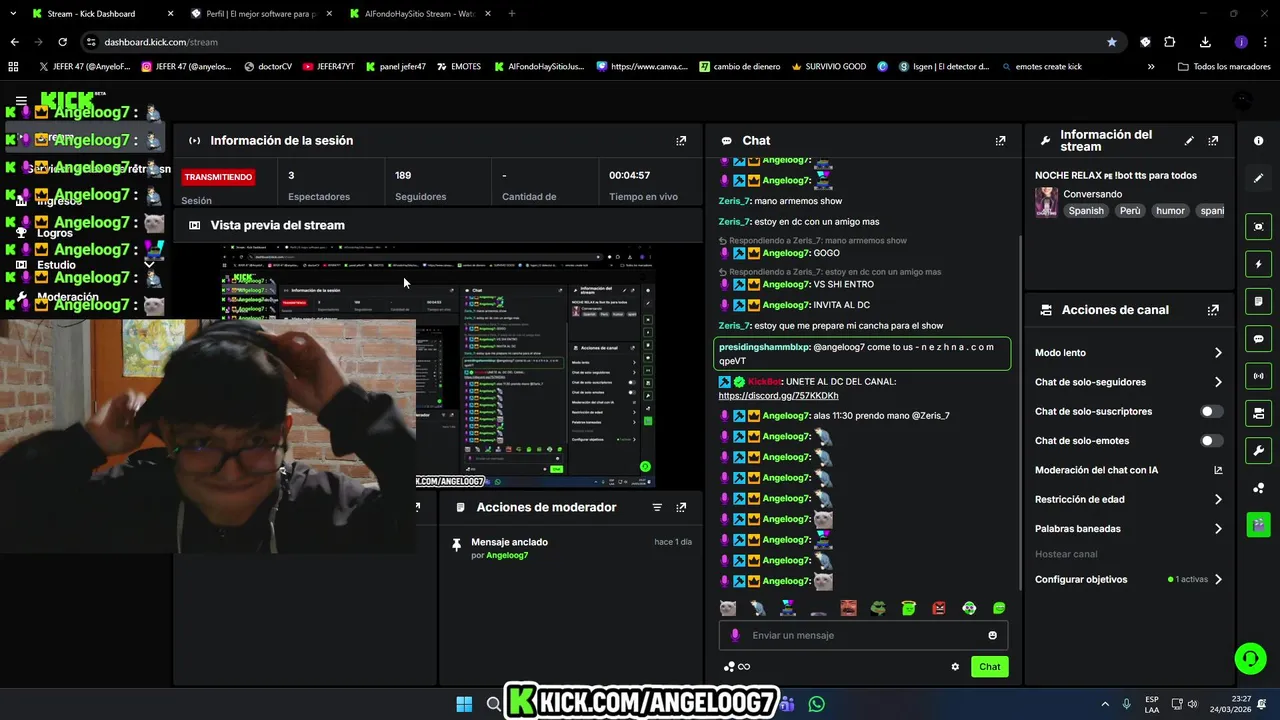
Task: Open the info icon in right sidebar
Action: click(x=1258, y=141)
